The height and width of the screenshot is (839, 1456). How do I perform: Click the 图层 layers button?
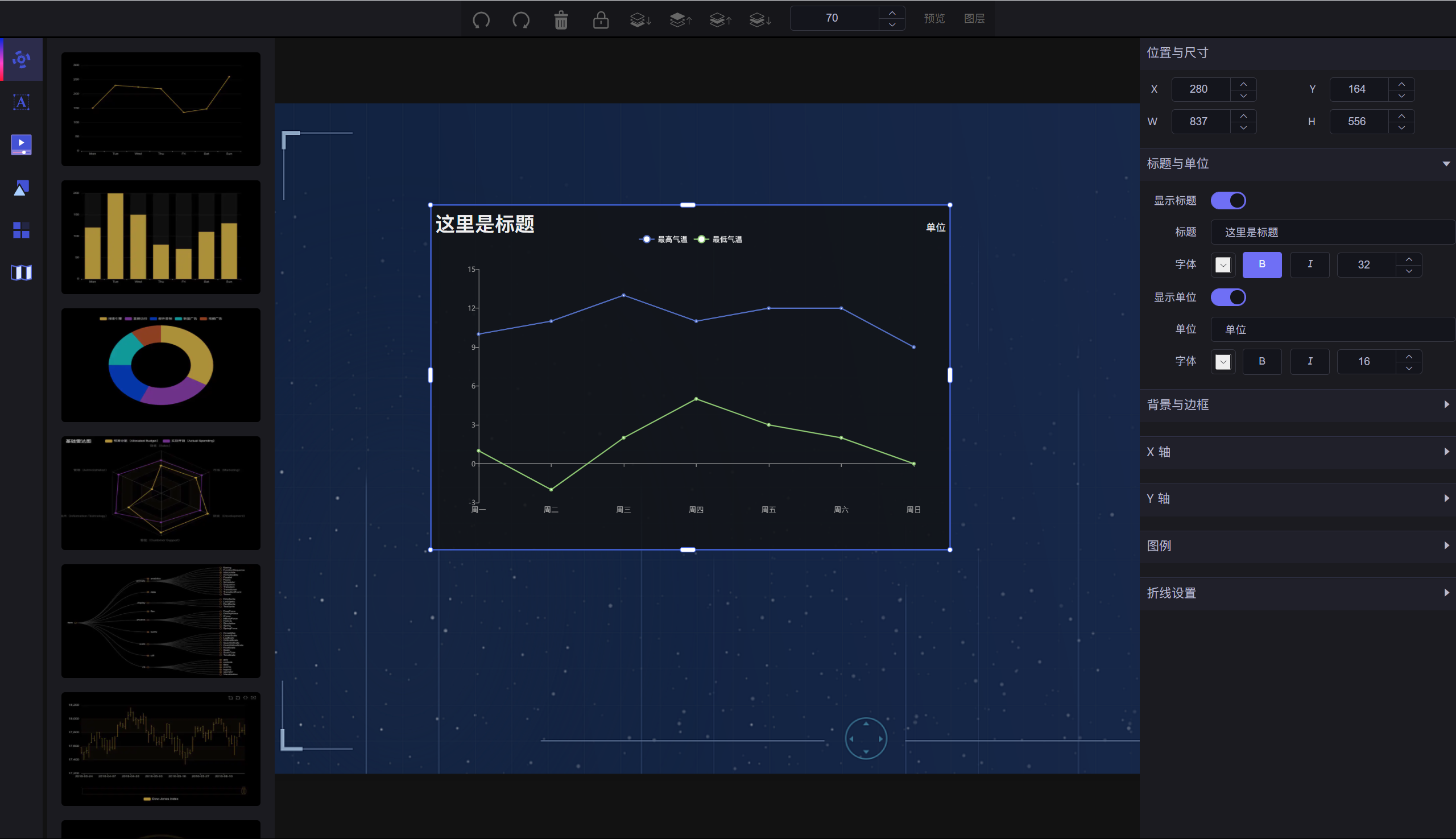[x=974, y=18]
